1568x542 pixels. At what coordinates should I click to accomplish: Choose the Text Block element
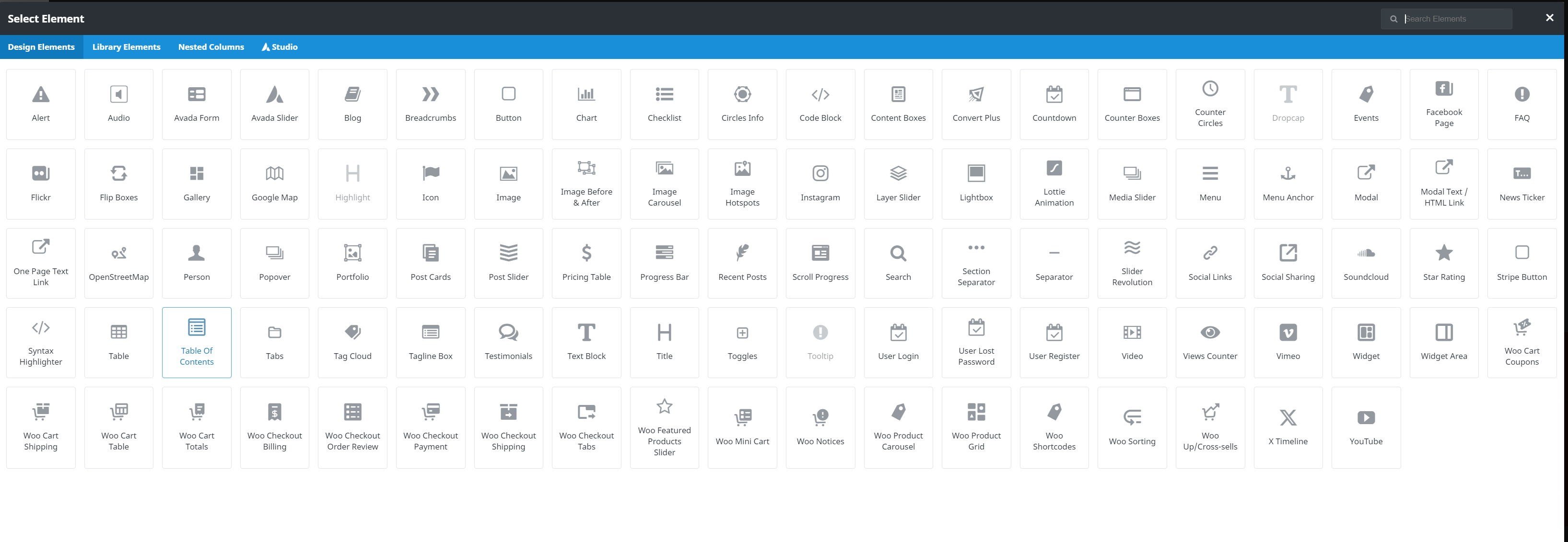[586, 342]
